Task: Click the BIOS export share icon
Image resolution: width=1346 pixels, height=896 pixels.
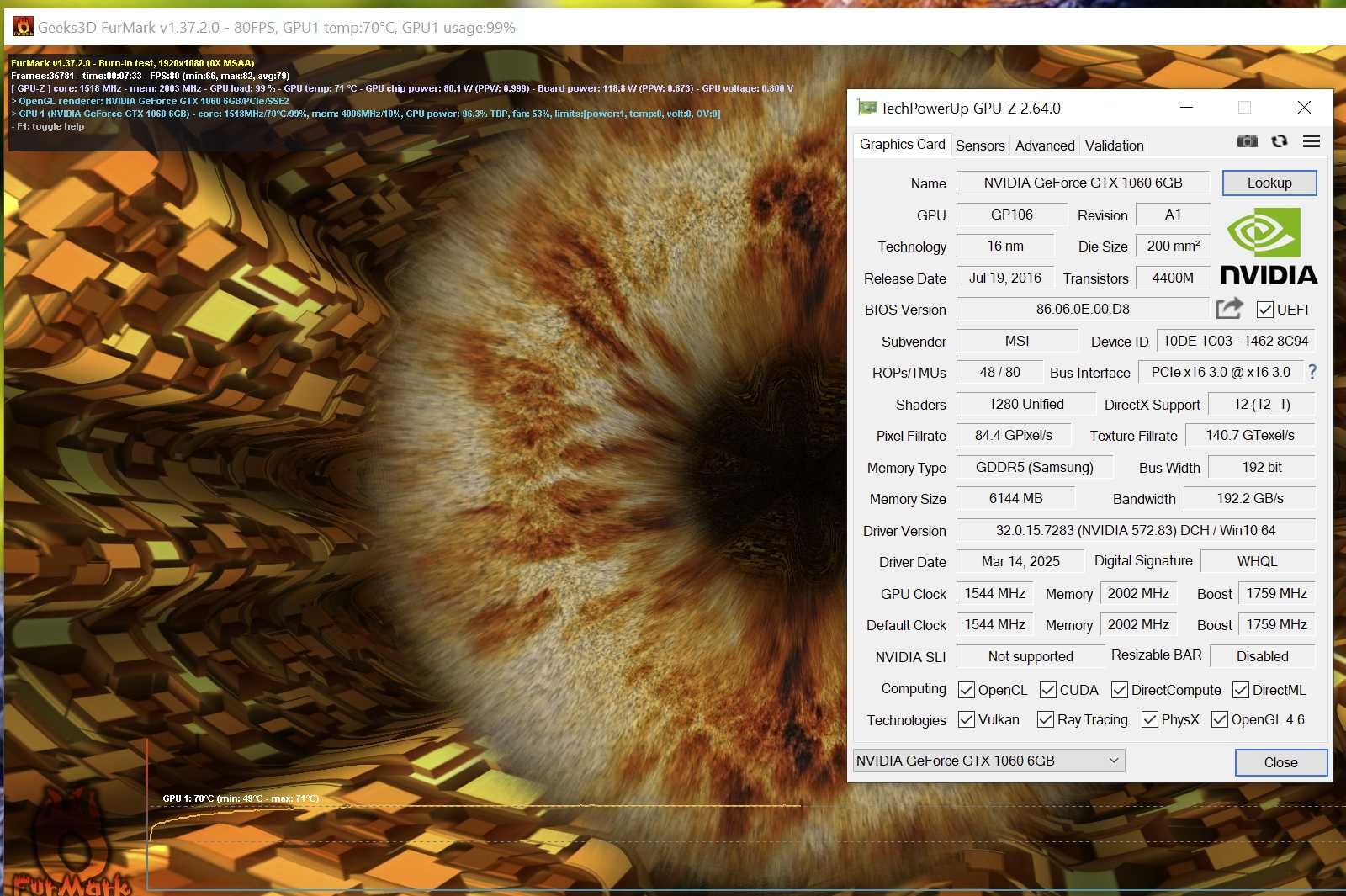Action: 1229,309
